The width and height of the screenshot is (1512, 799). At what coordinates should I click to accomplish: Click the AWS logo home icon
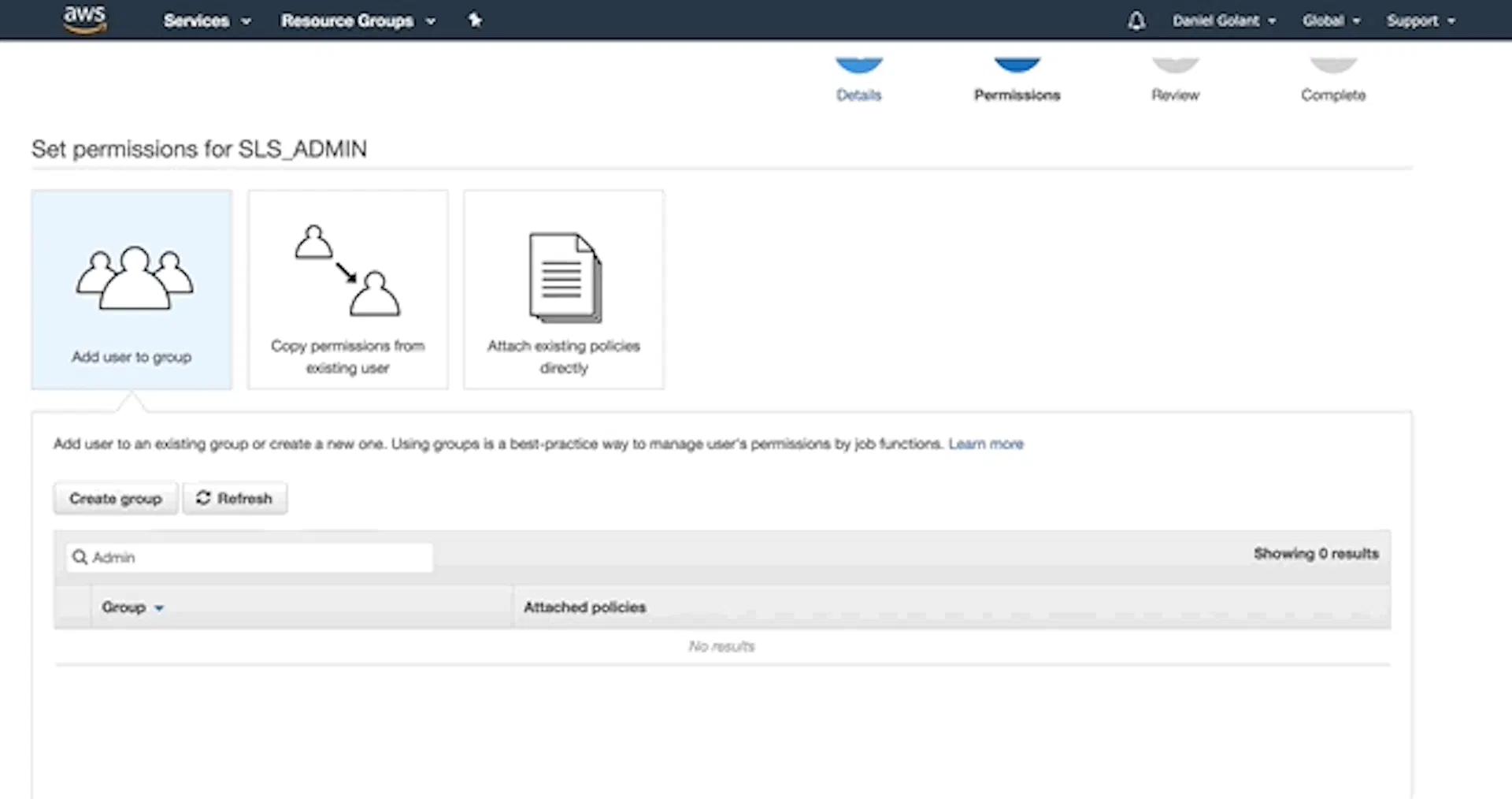pos(84,20)
